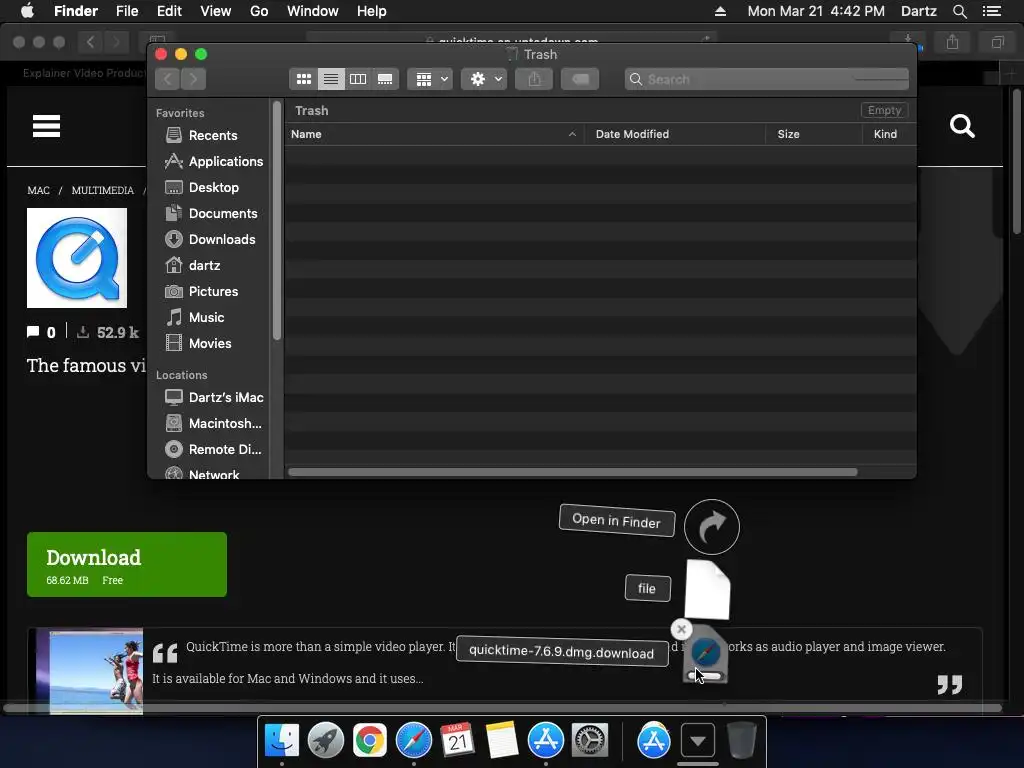Open the Help menu

pos(372,11)
